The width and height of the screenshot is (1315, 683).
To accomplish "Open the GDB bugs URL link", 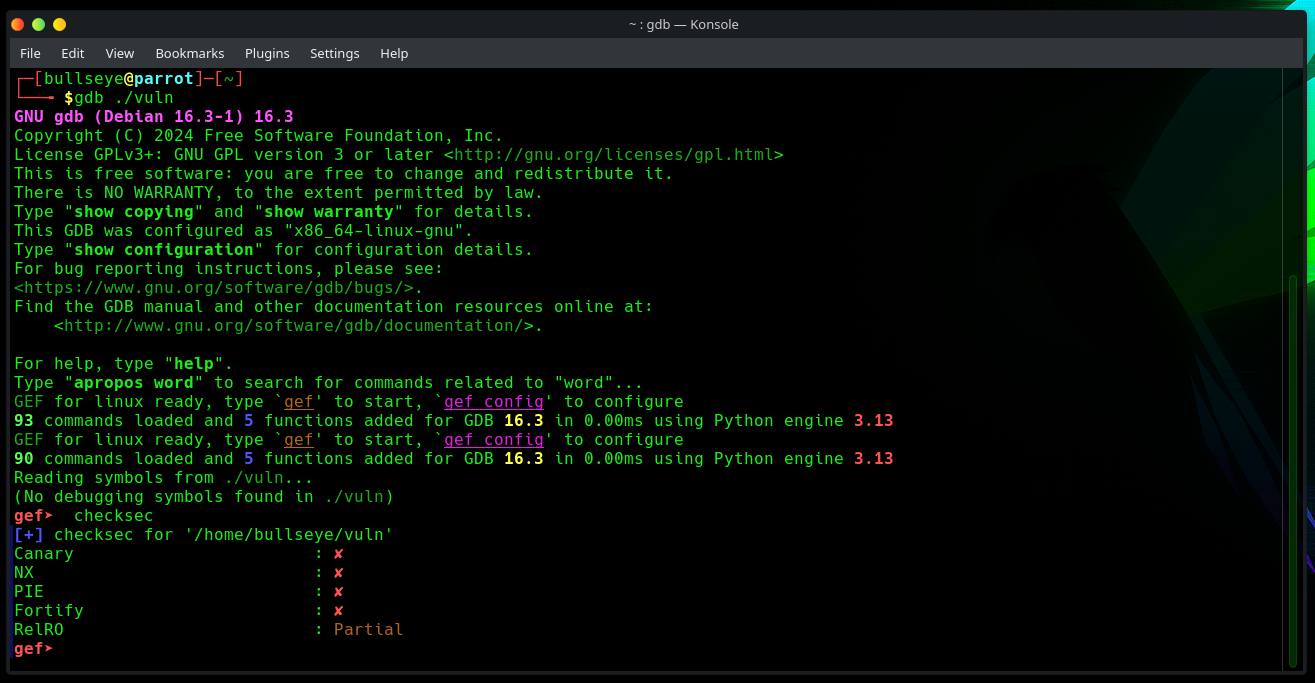I will tap(214, 288).
